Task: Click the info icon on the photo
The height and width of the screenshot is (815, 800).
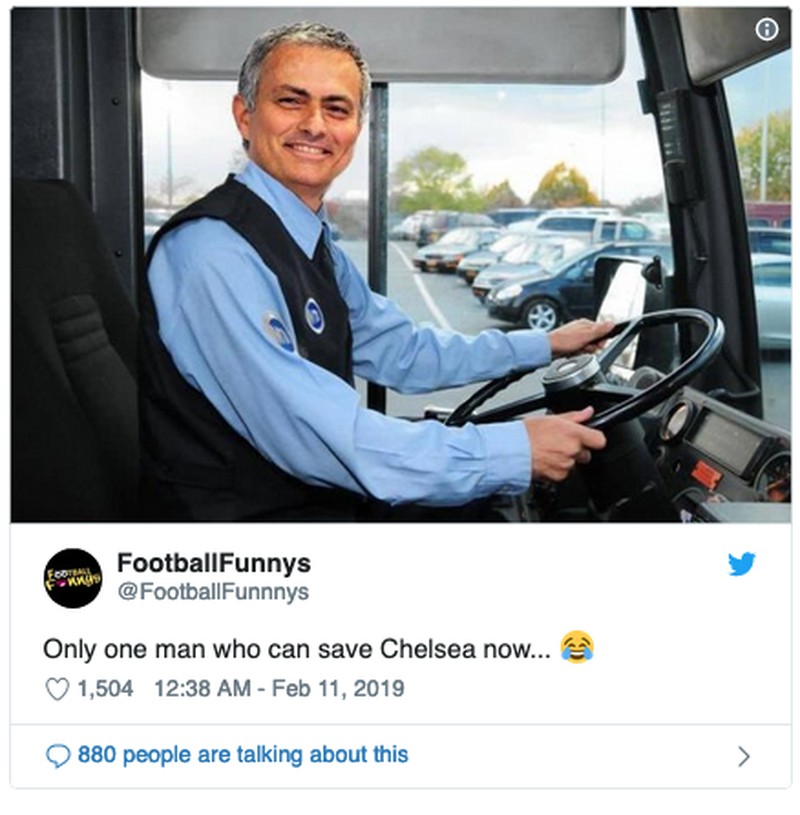Action: pyautogui.click(x=767, y=29)
